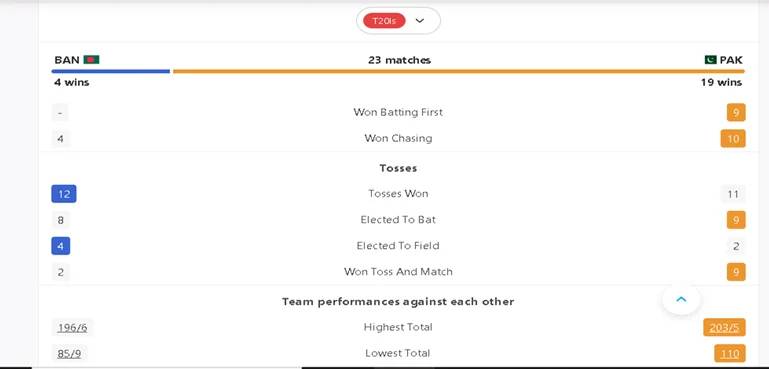
Task: Click the Tosses section heading
Action: point(398,168)
